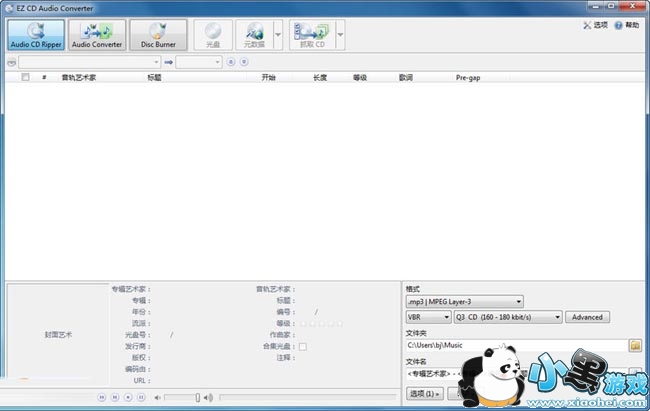Switch to Audio CD Ripper mode
The height and width of the screenshot is (411, 650).
[36, 35]
